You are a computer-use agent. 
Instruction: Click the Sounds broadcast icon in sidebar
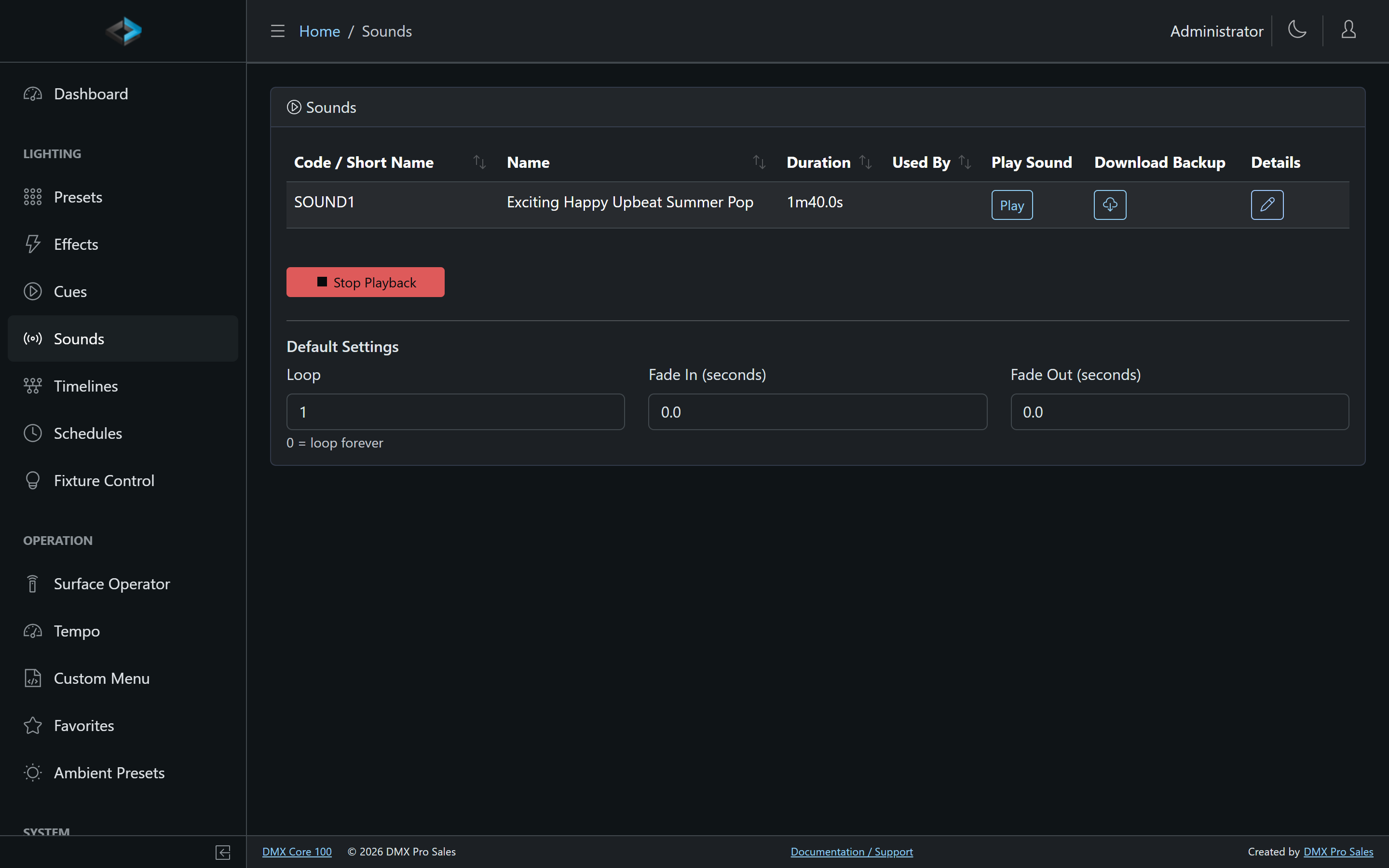point(33,339)
